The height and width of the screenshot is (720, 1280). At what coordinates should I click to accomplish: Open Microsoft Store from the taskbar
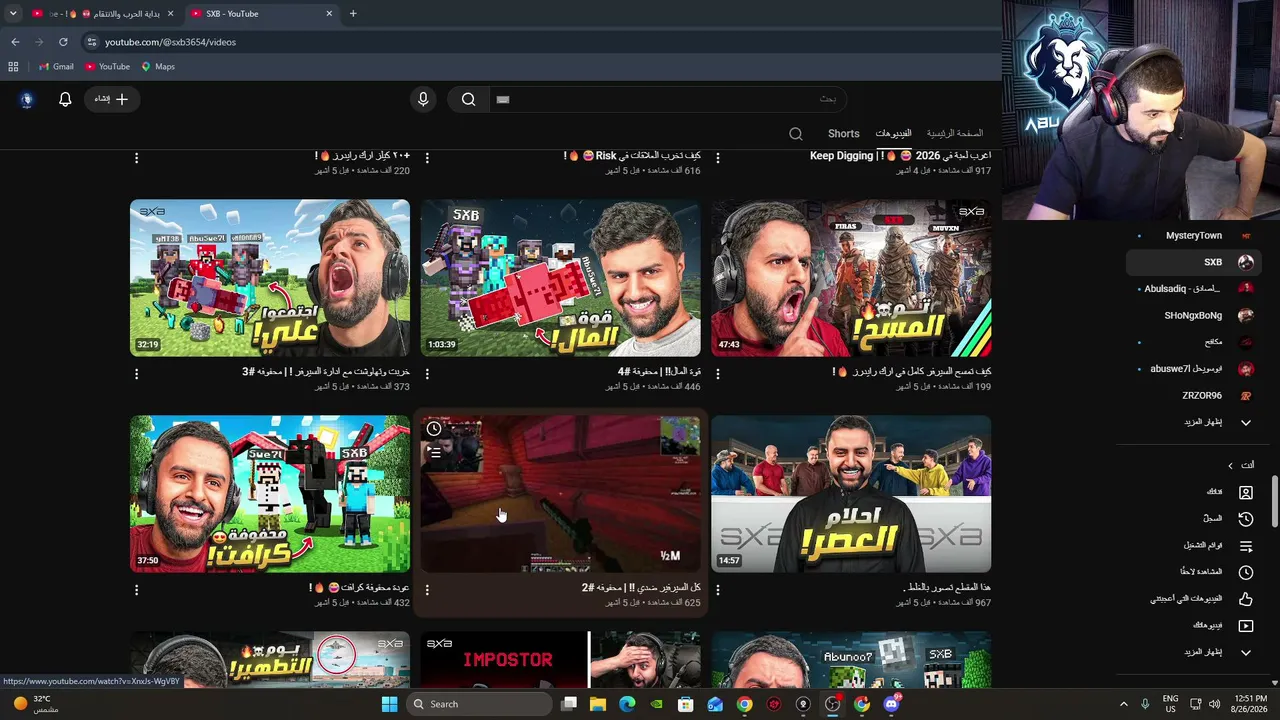pos(686,704)
